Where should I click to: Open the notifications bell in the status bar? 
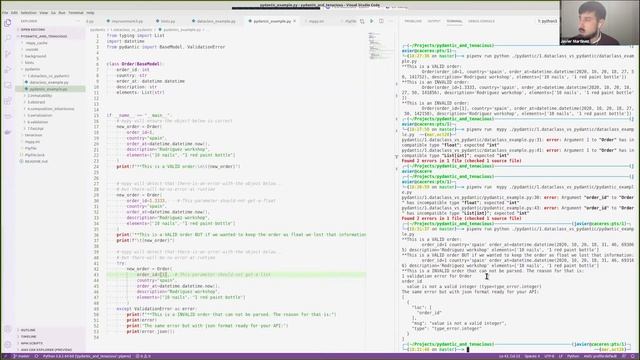[633, 356]
